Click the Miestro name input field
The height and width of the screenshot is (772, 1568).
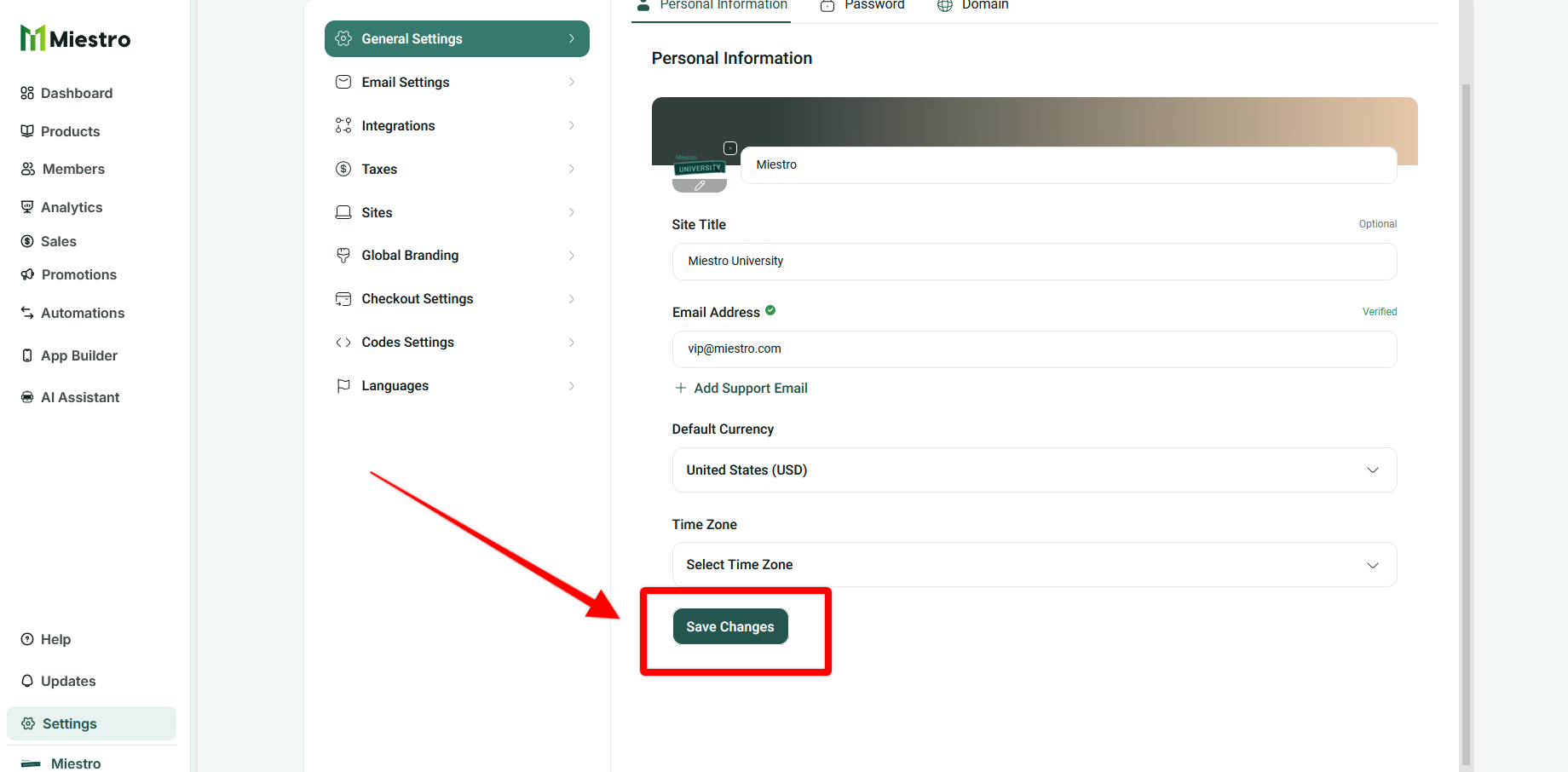click(1069, 164)
